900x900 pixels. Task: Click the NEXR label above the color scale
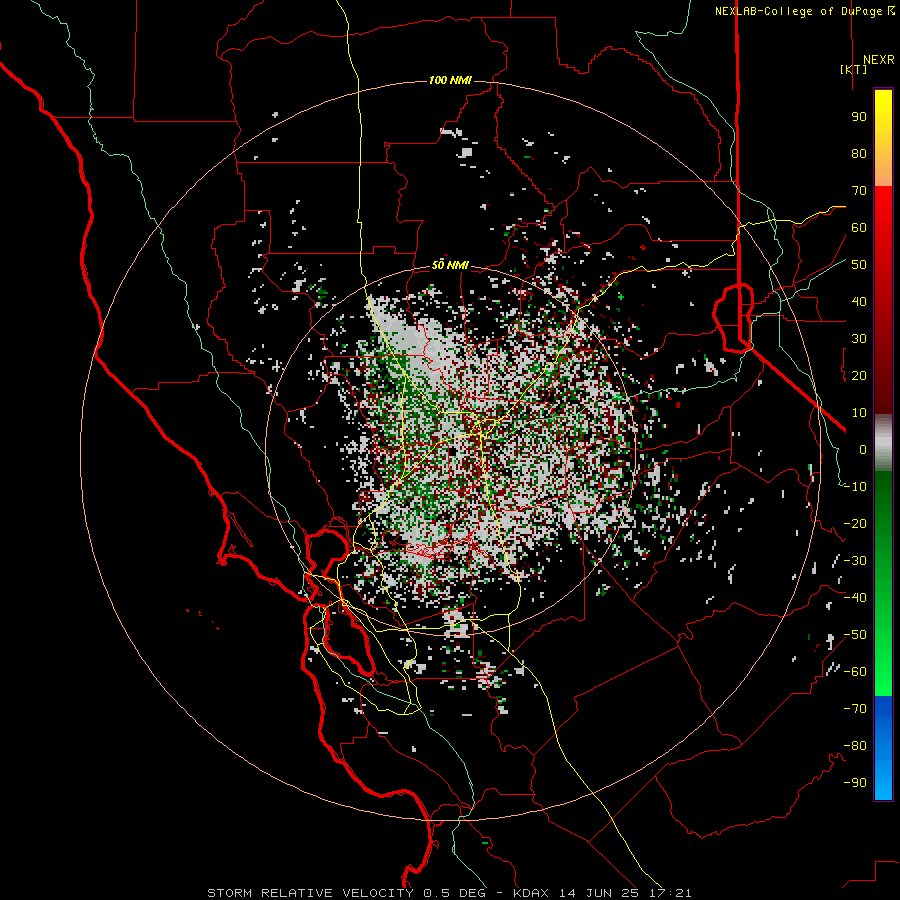[878, 60]
